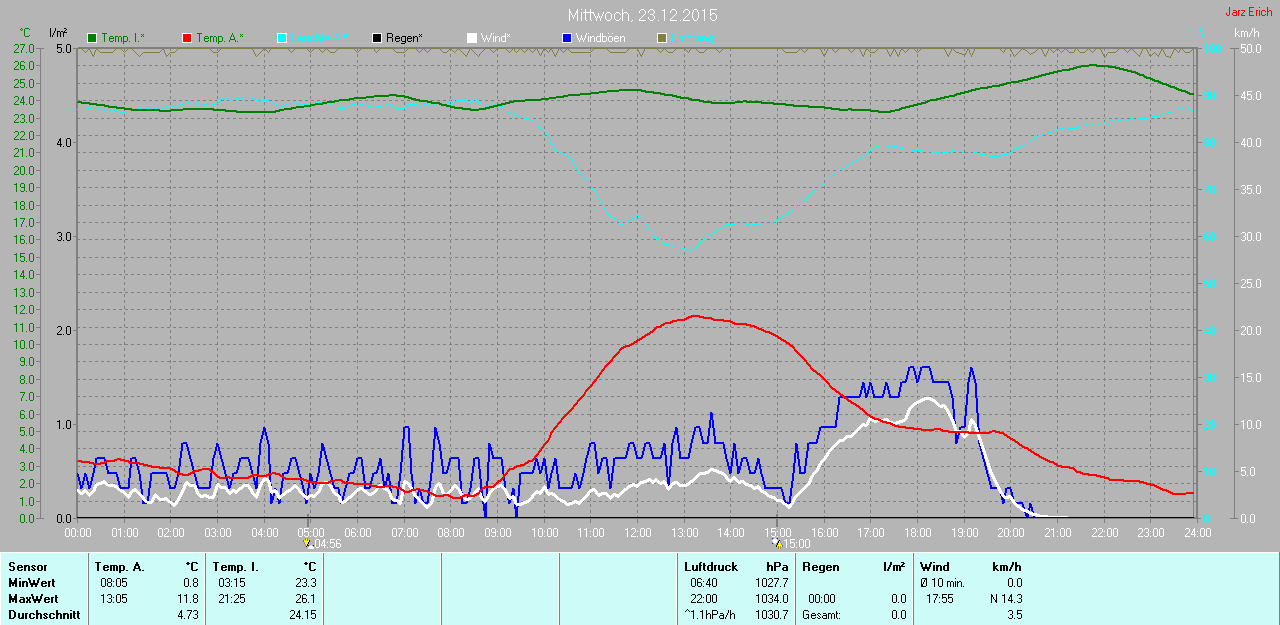Screen dimensions: 1280x625
Task: Click the 'Sensor' table header
Action: click(x=28, y=567)
